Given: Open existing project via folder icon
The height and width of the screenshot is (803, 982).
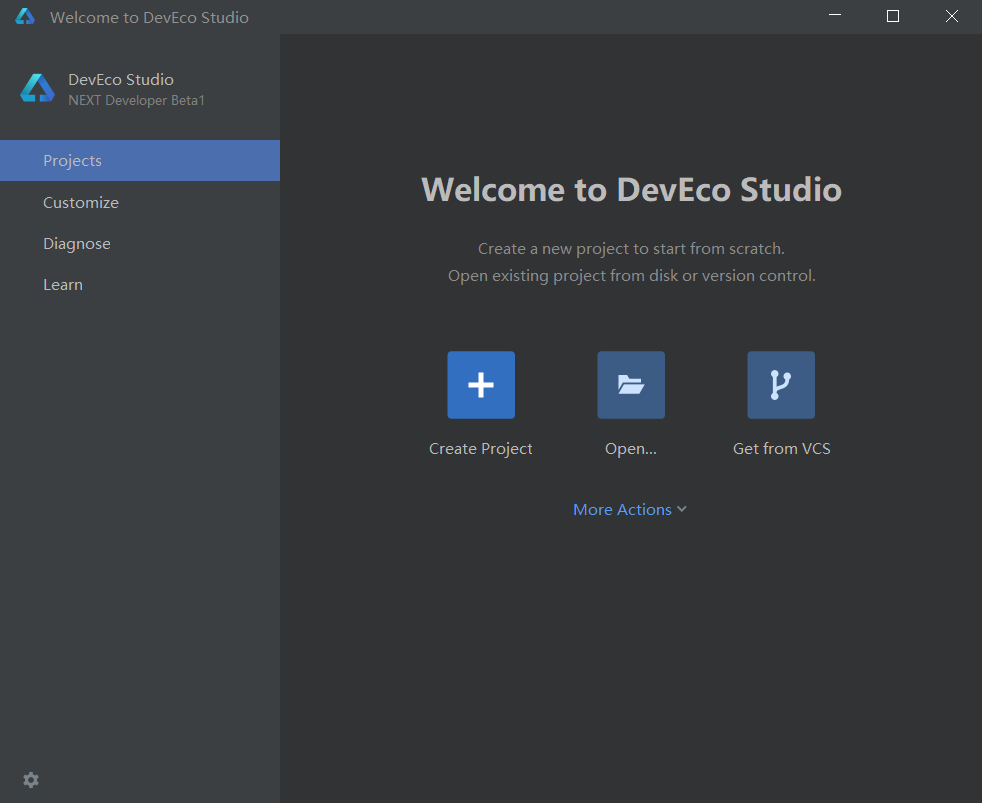Looking at the screenshot, I should [x=631, y=385].
